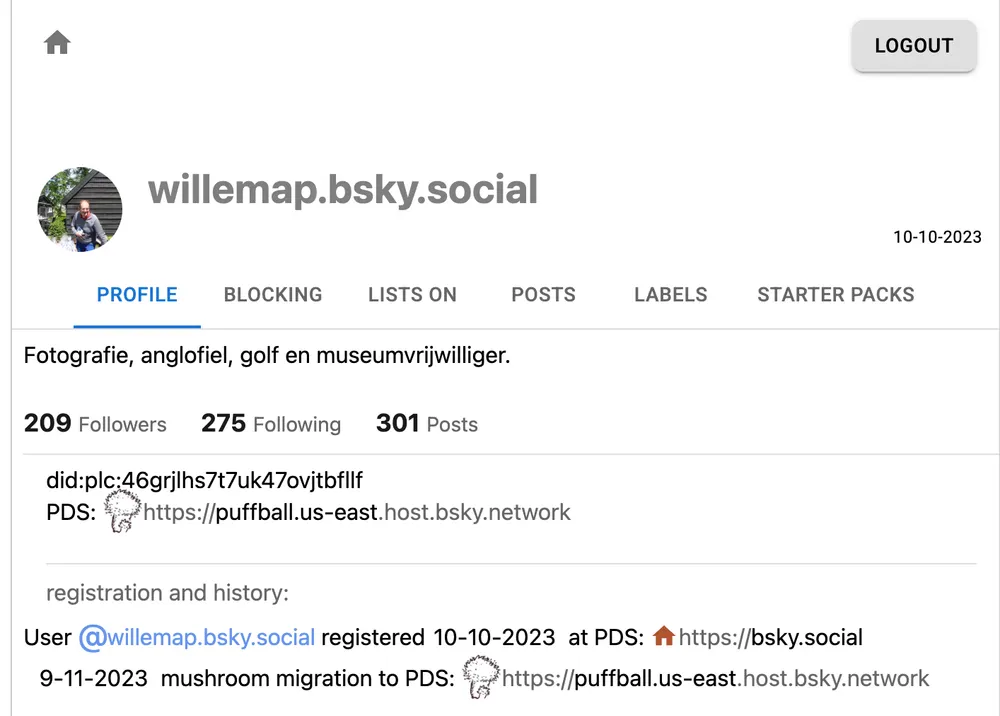
Task: Click the mushroom icon in the migration row
Action: click(x=481, y=677)
